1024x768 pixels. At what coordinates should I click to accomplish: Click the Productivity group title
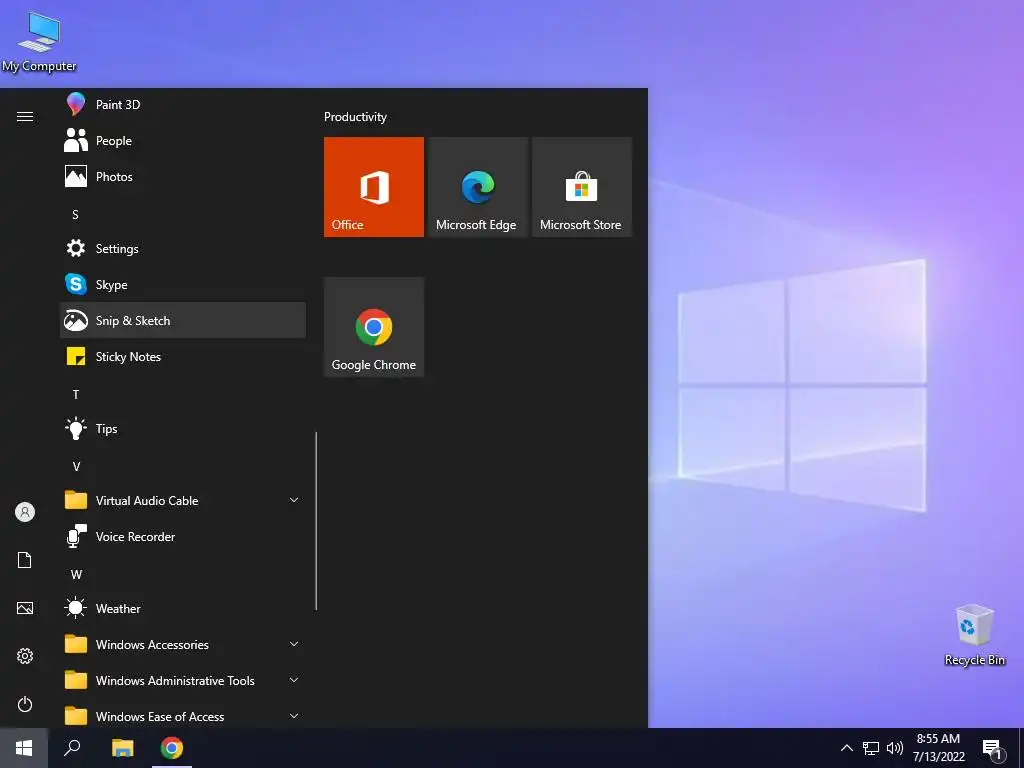355,117
